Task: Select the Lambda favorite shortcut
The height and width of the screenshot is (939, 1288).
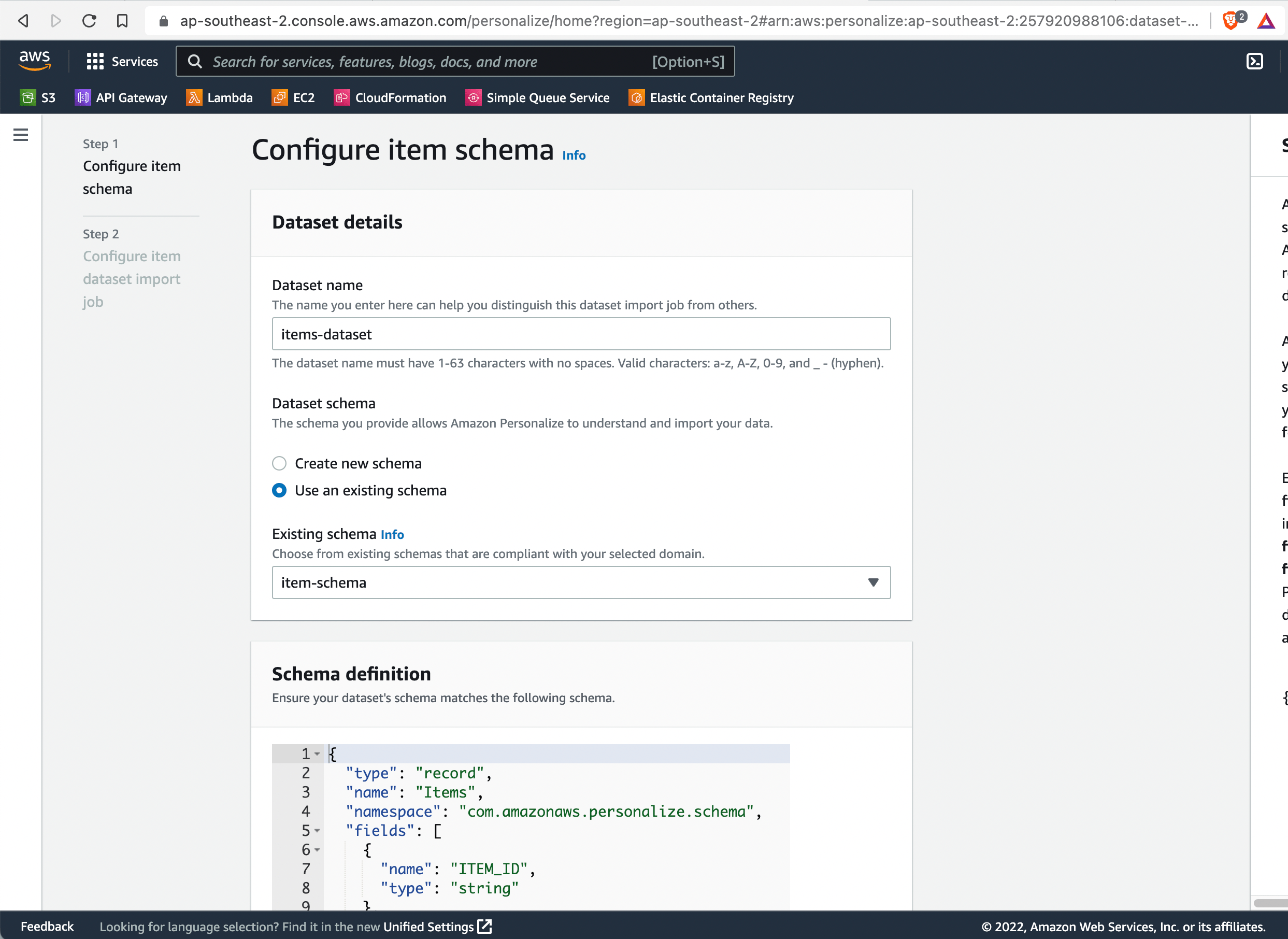Action: pyautogui.click(x=219, y=97)
